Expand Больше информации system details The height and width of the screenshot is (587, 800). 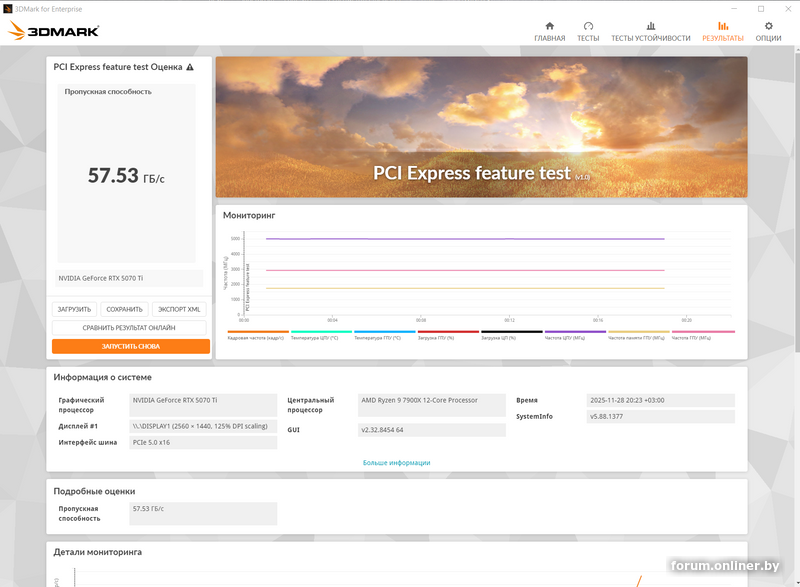click(396, 463)
